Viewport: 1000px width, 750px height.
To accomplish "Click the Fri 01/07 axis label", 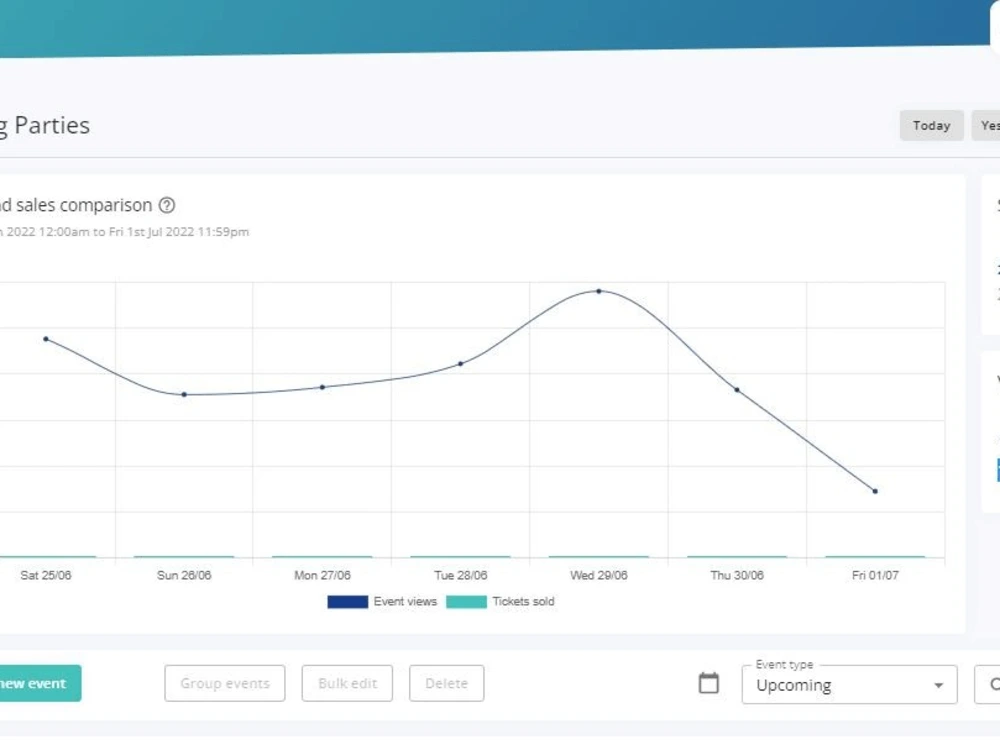I will [x=875, y=575].
